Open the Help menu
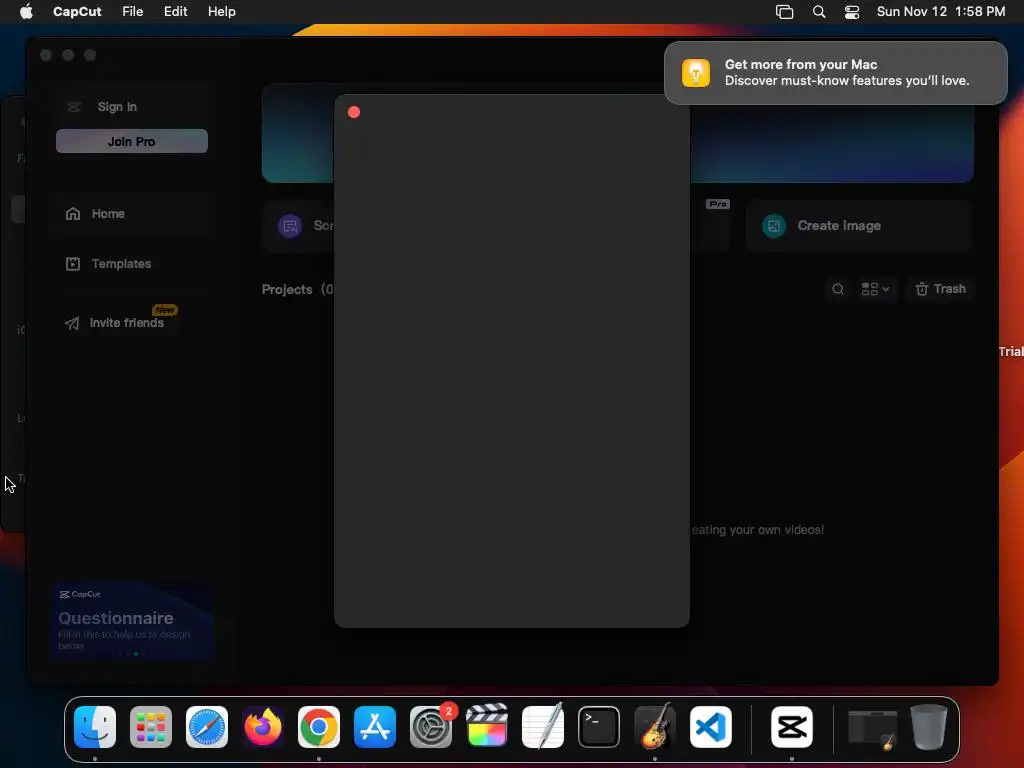 point(221,11)
